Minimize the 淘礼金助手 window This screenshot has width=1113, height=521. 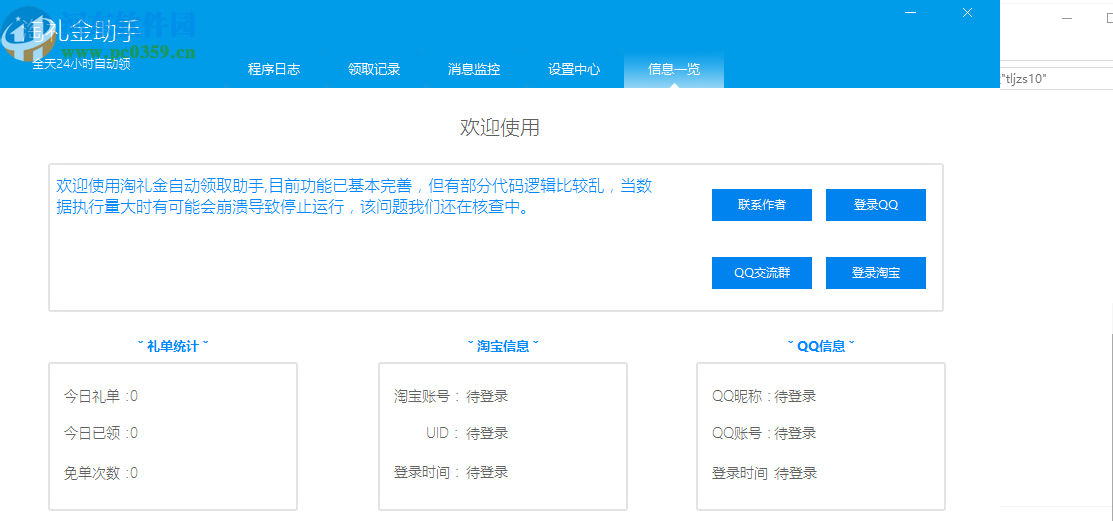tap(910, 13)
